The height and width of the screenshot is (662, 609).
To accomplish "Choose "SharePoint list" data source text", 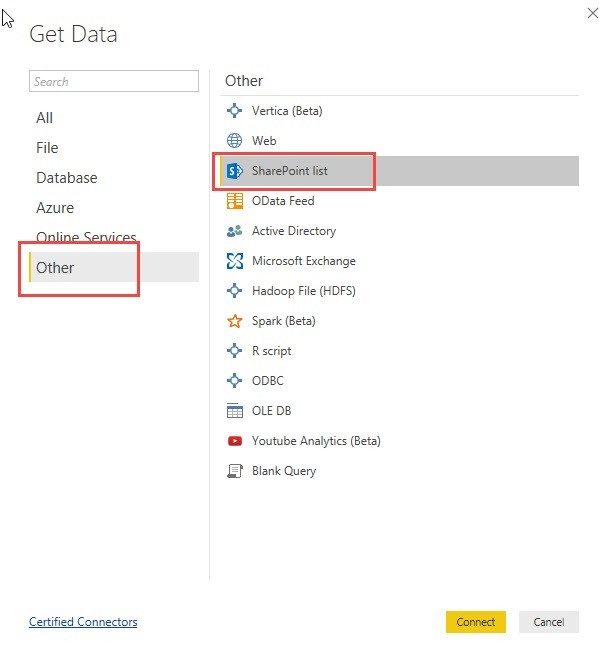I will click(290, 171).
